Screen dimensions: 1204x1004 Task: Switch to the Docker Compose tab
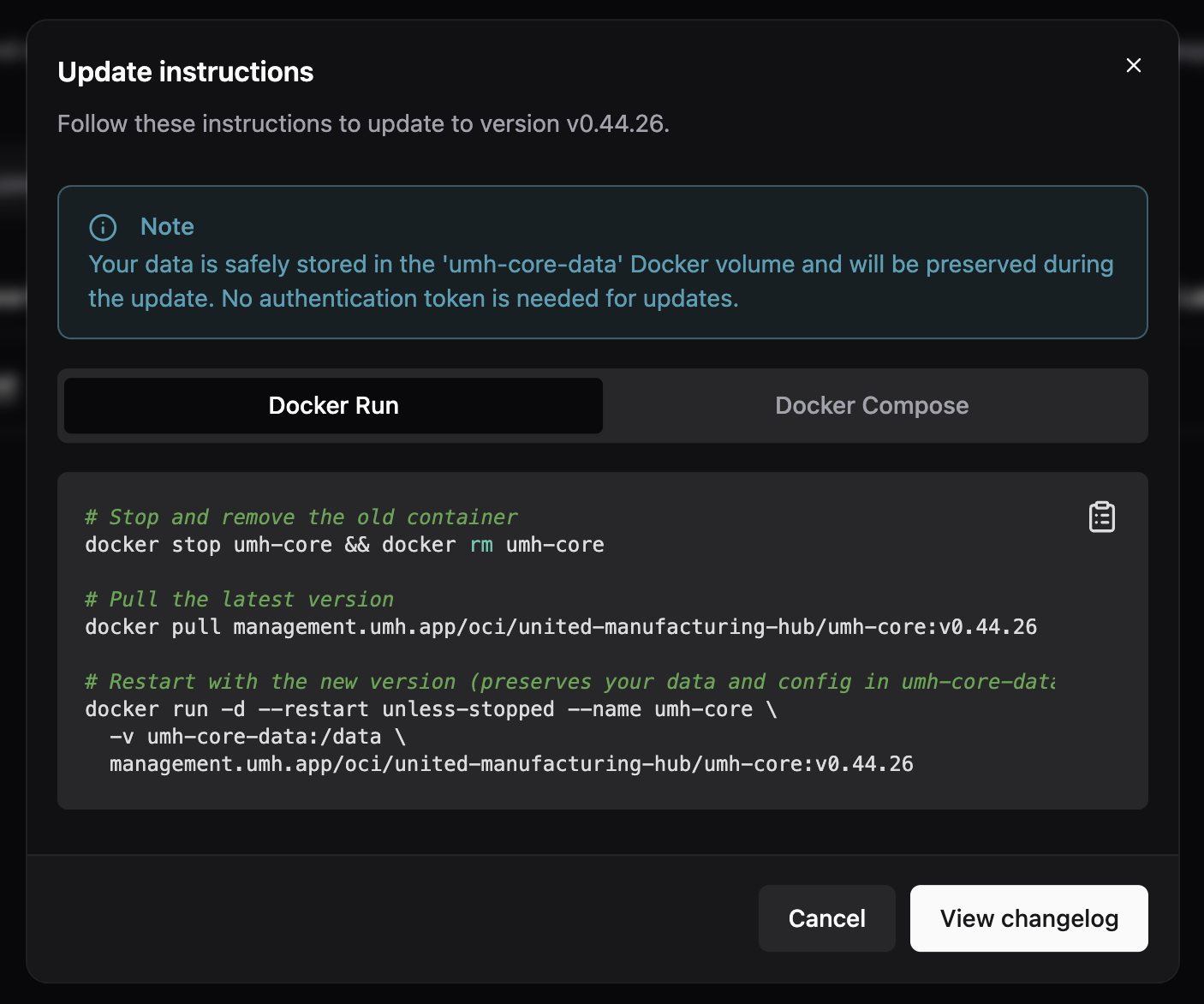[872, 405]
